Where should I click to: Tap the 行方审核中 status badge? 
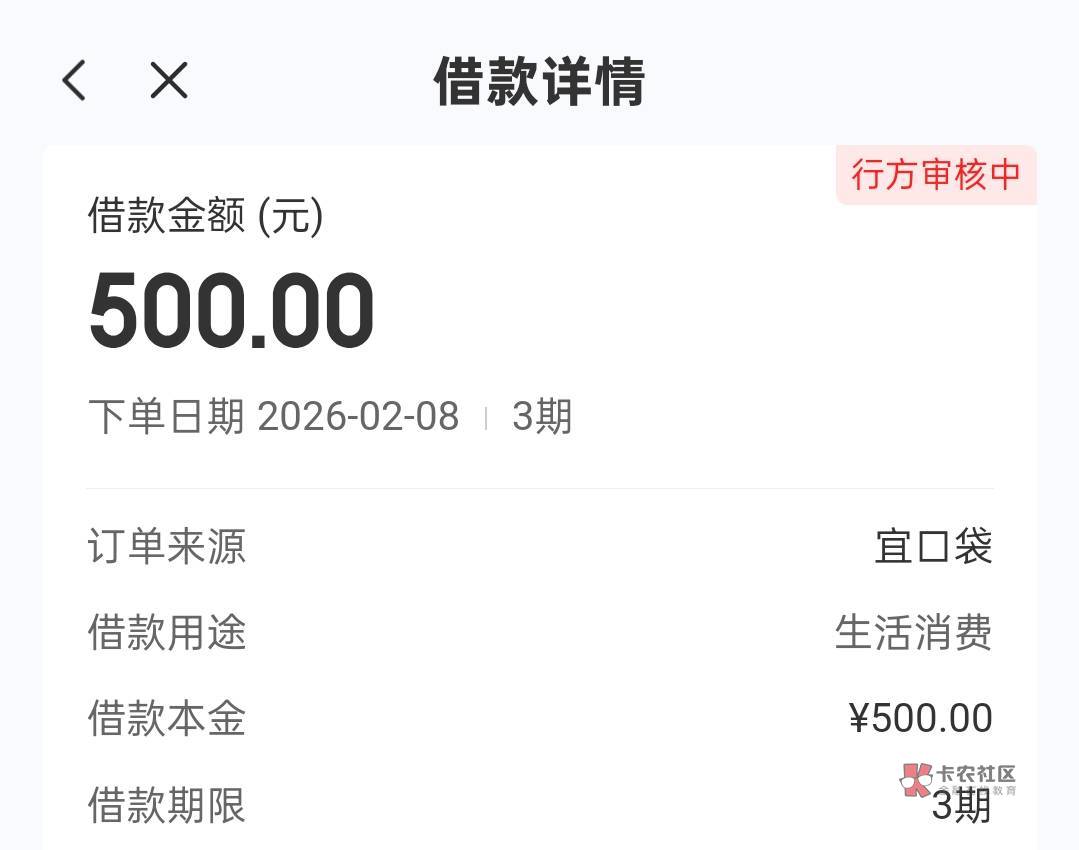935,175
